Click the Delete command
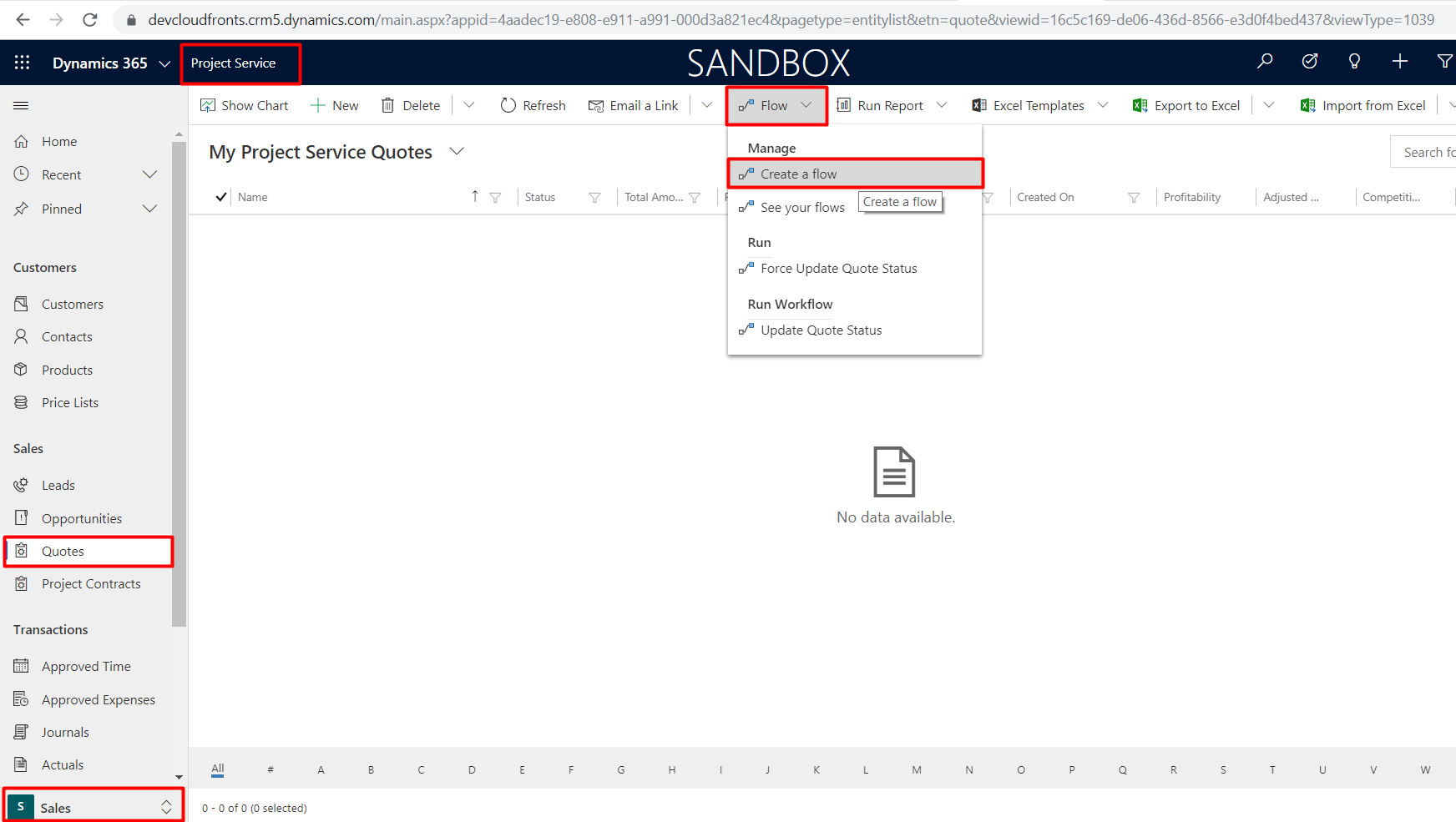 411,105
